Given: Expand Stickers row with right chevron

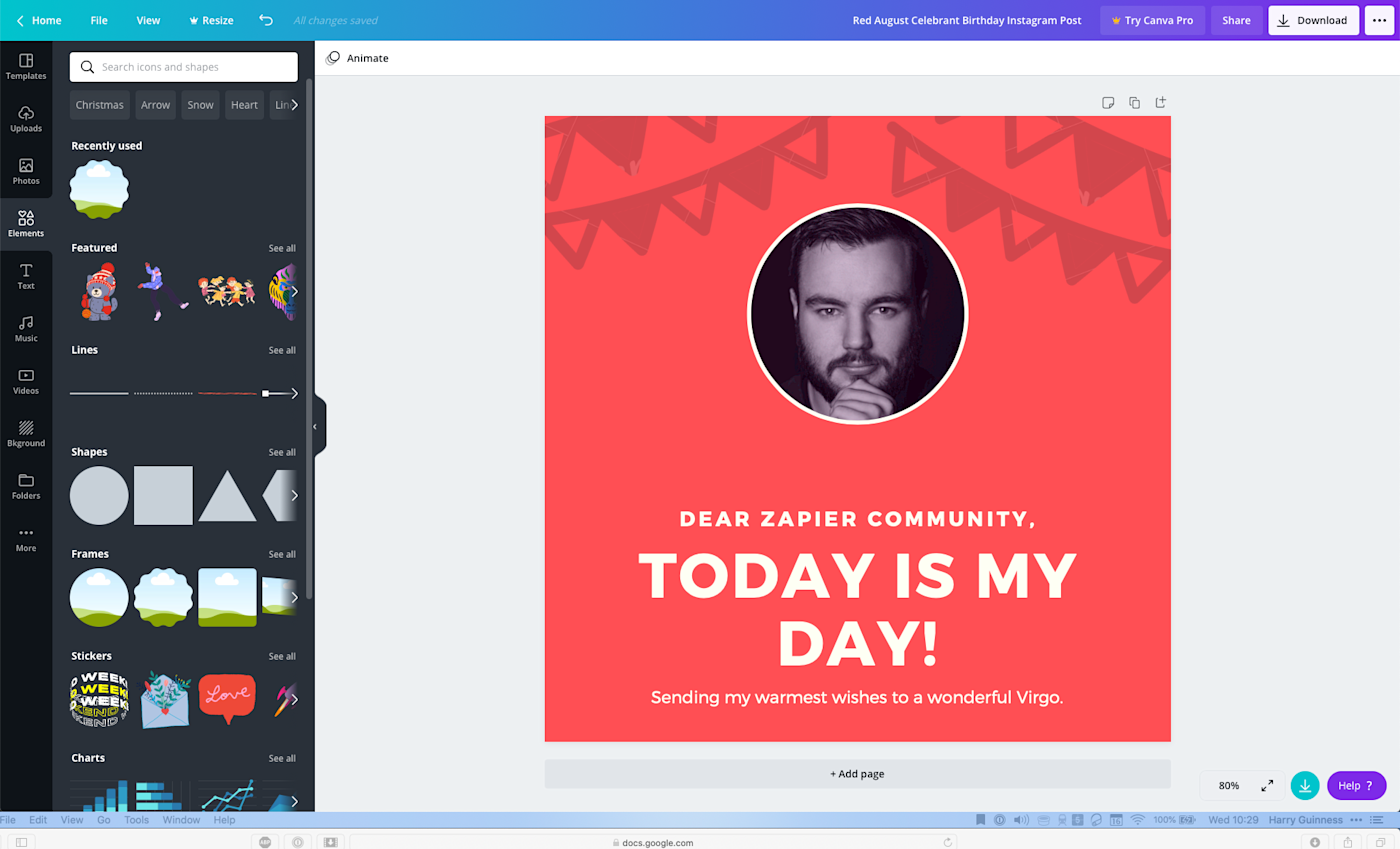Looking at the screenshot, I should (x=294, y=699).
